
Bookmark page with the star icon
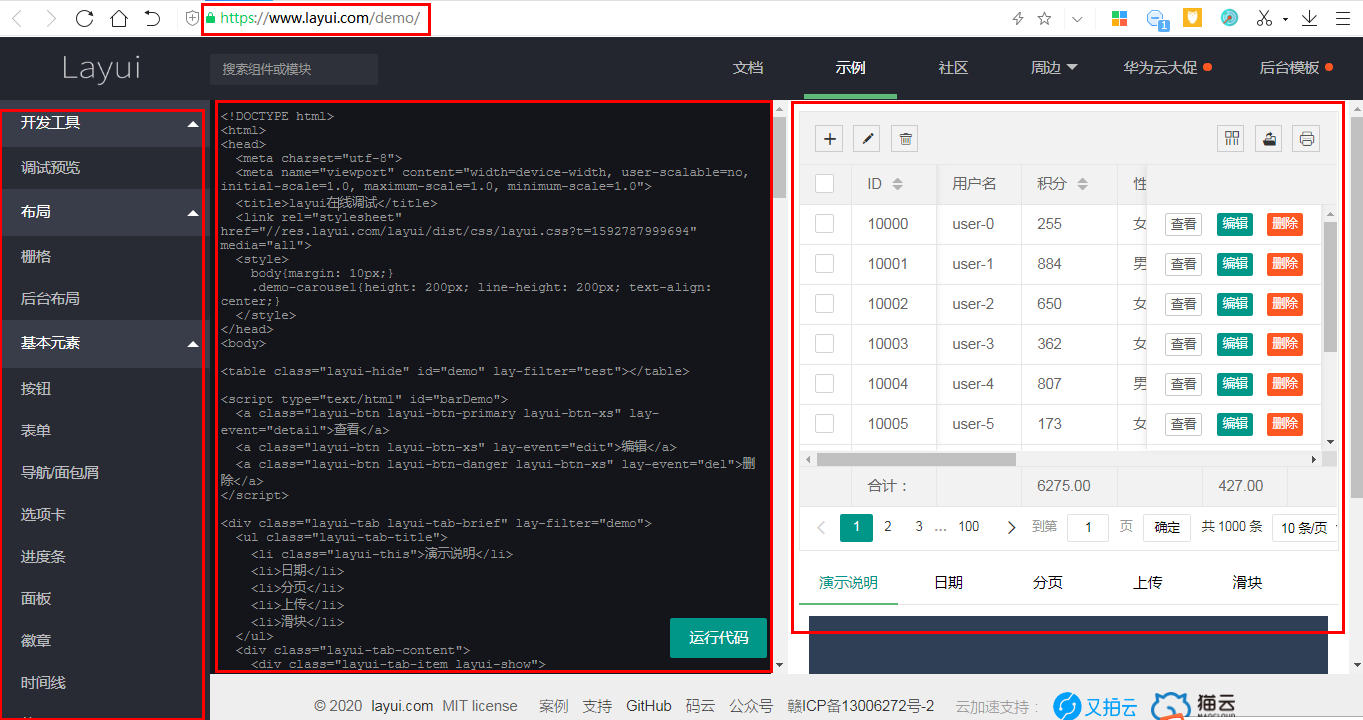tap(1045, 18)
